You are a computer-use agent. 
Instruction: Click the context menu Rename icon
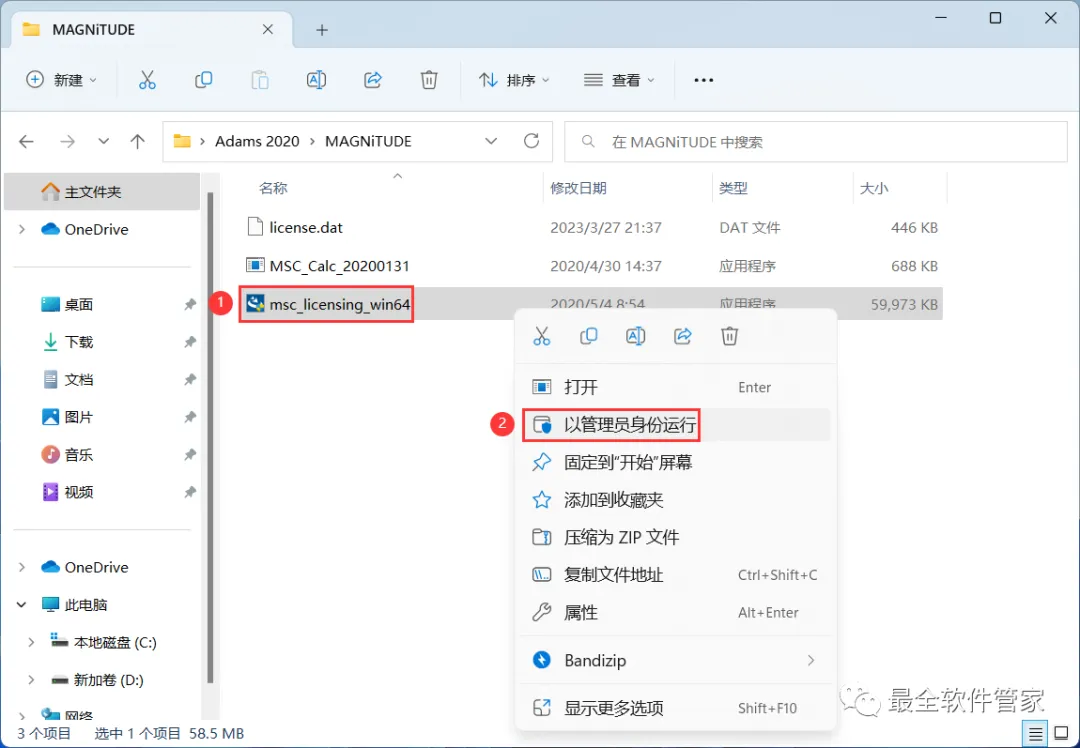point(635,336)
